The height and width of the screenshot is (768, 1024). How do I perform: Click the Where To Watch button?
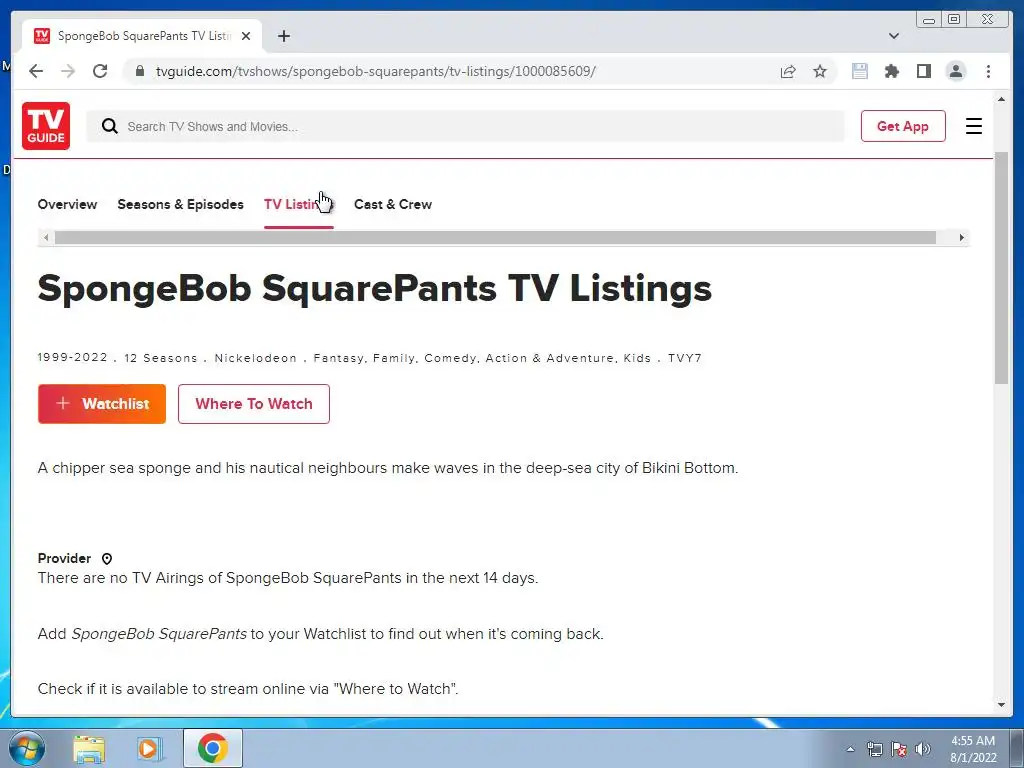253,404
